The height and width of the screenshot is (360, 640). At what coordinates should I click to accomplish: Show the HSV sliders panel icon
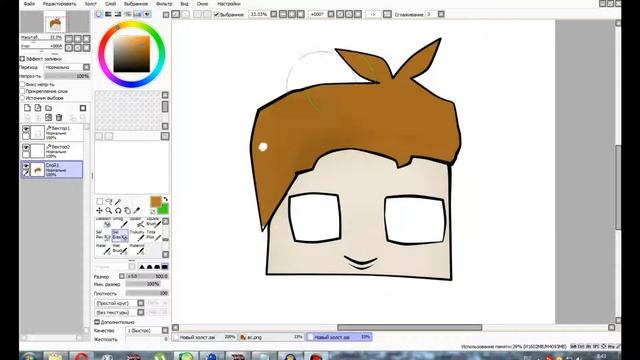118,14
